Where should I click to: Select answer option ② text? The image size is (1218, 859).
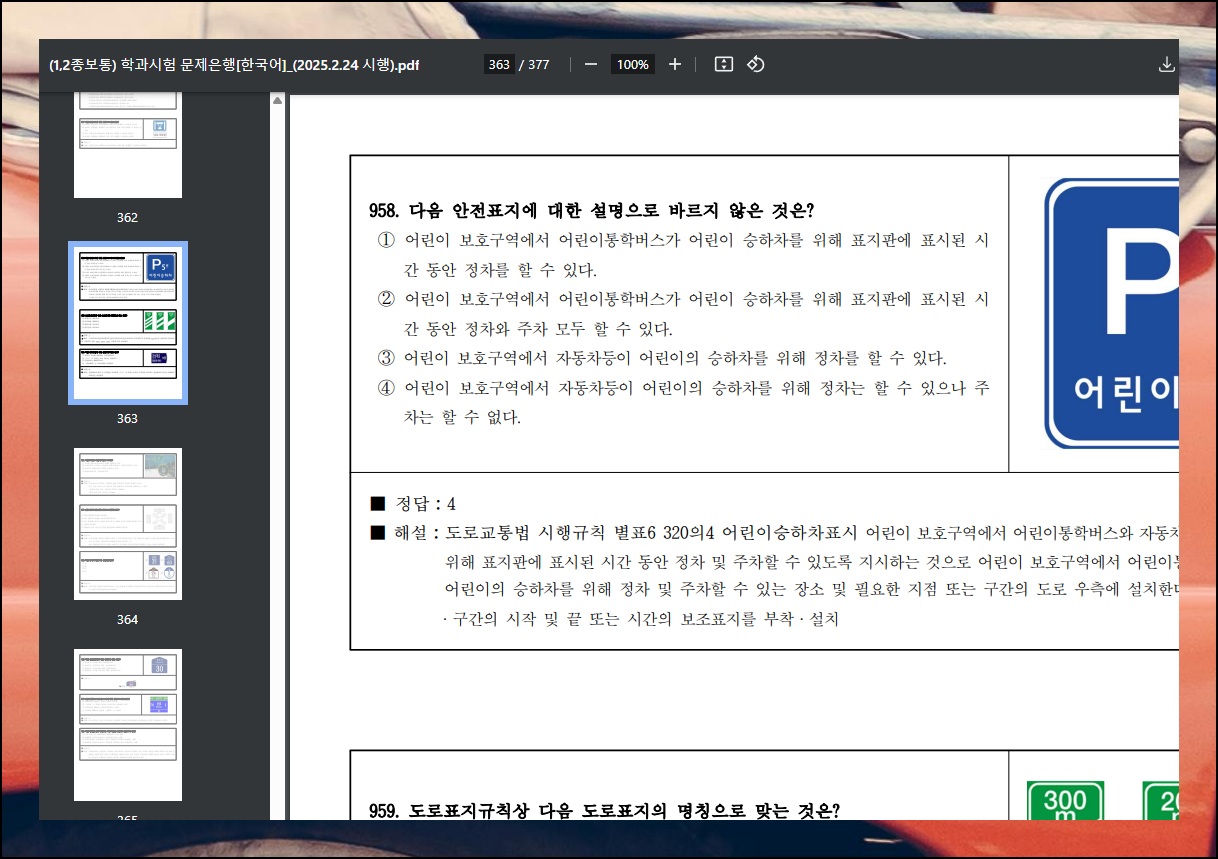coord(683,314)
